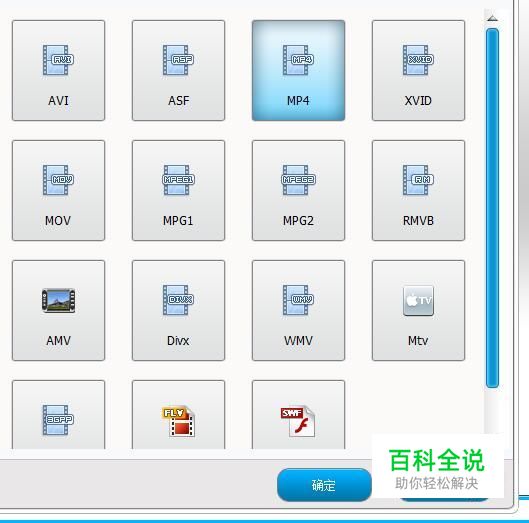Select the MPG2 format tile
The height and width of the screenshot is (523, 529).
click(x=299, y=190)
